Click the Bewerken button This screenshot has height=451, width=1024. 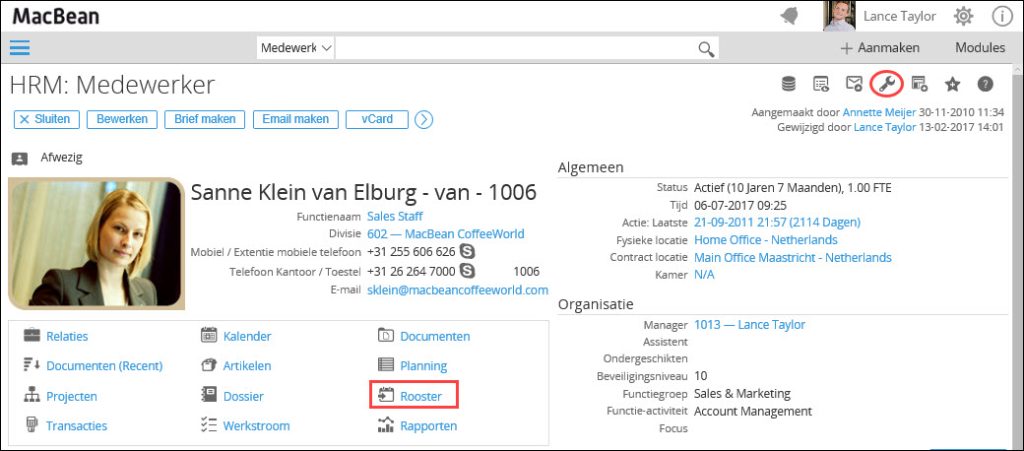[x=122, y=119]
